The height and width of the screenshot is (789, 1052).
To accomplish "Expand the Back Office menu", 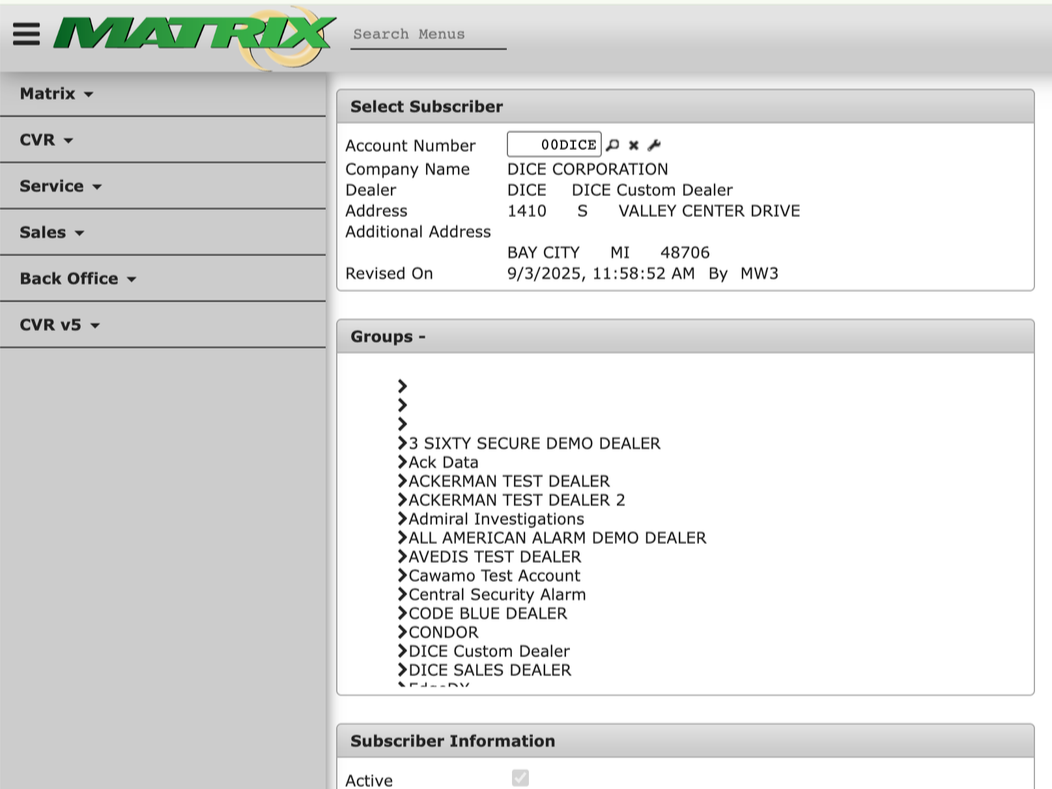I will (x=163, y=279).
